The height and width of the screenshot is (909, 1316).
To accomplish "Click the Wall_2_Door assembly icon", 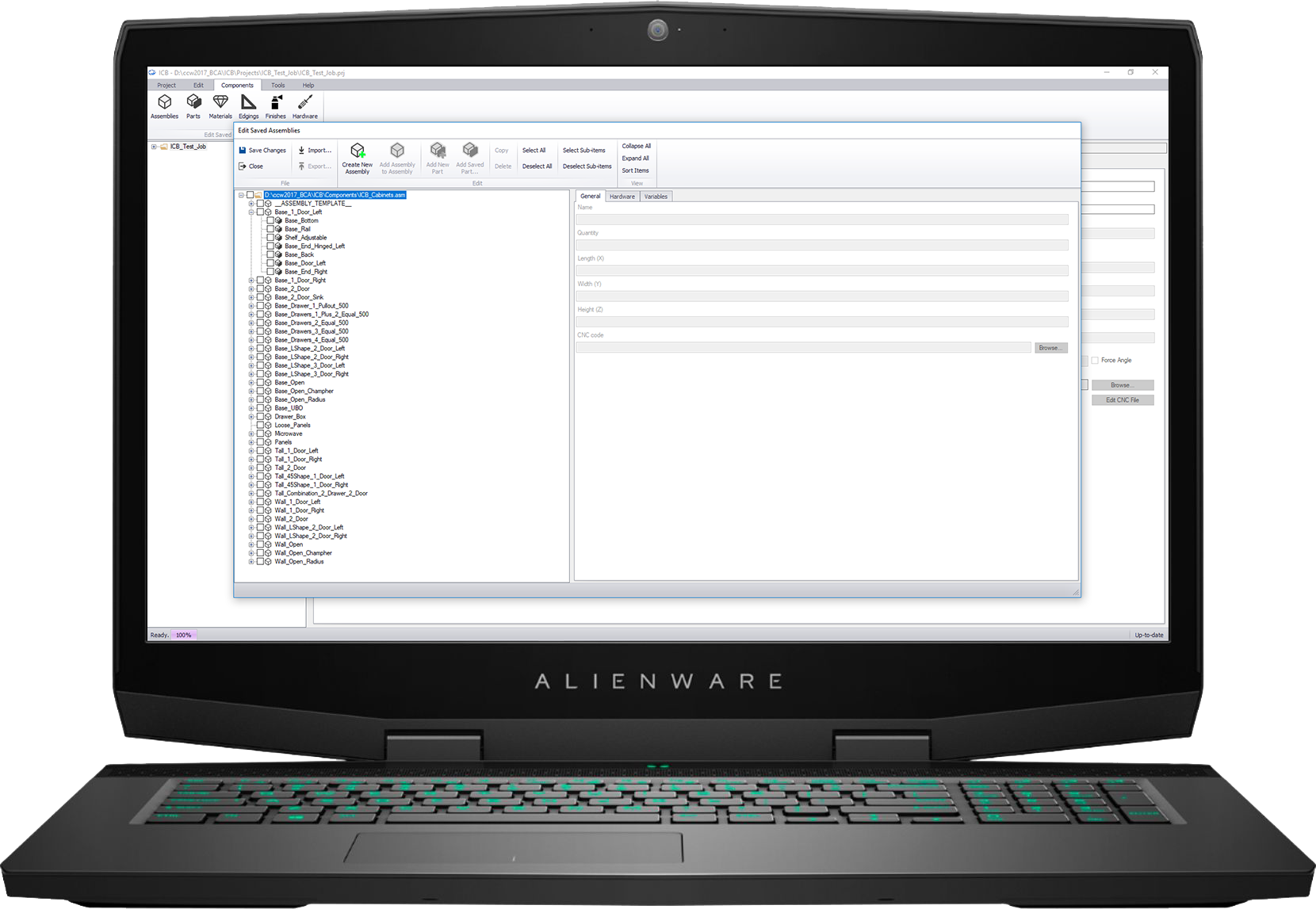I will 269,519.
